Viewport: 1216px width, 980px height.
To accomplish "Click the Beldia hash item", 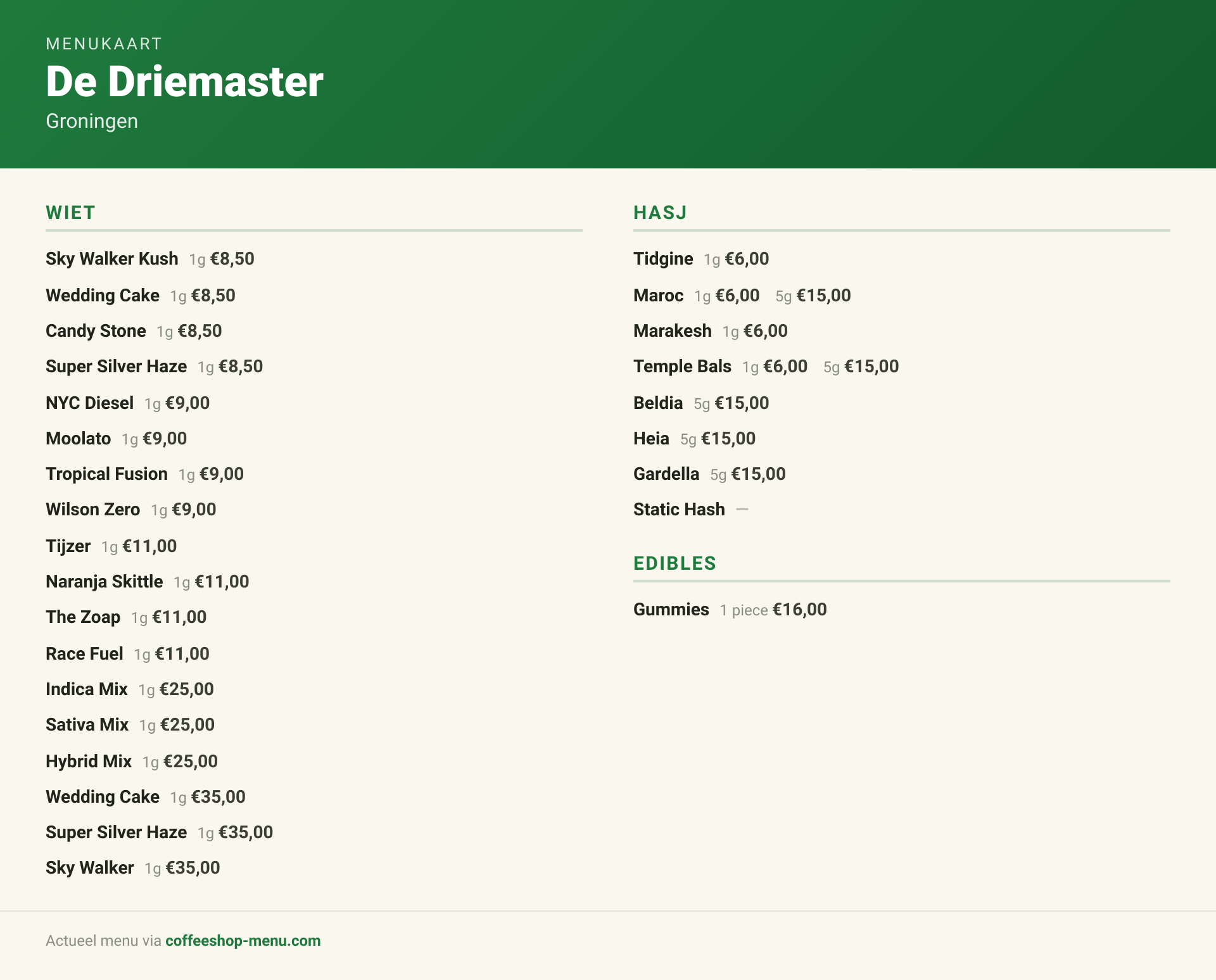I will point(658,403).
